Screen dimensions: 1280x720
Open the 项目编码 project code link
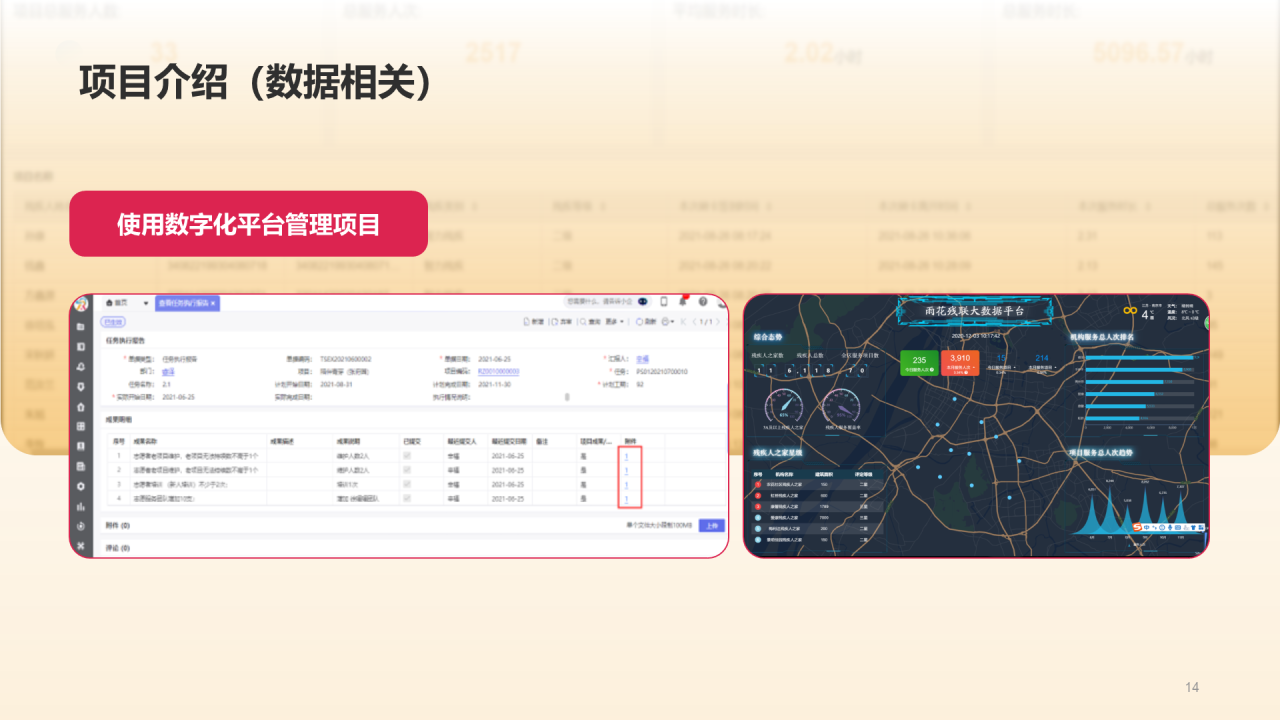pyautogui.click(x=498, y=371)
